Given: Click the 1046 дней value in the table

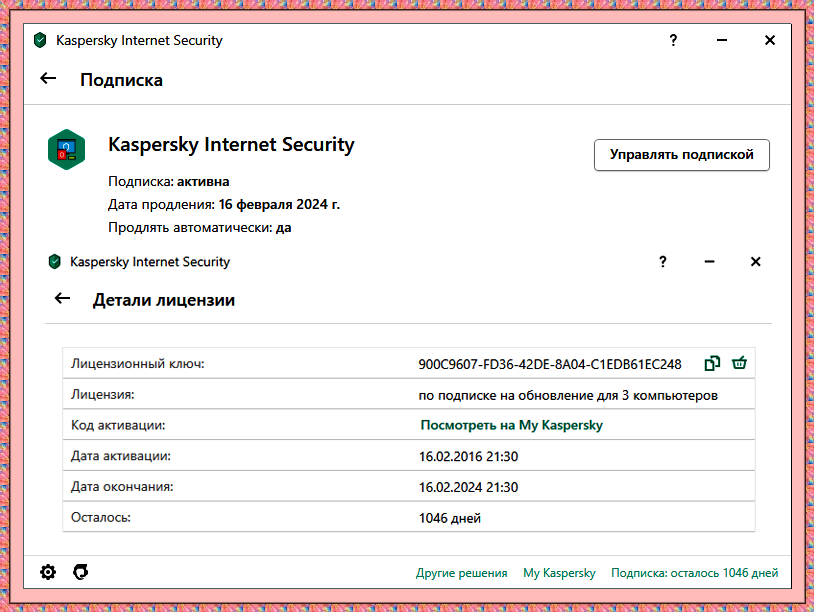Looking at the screenshot, I should [x=450, y=518].
